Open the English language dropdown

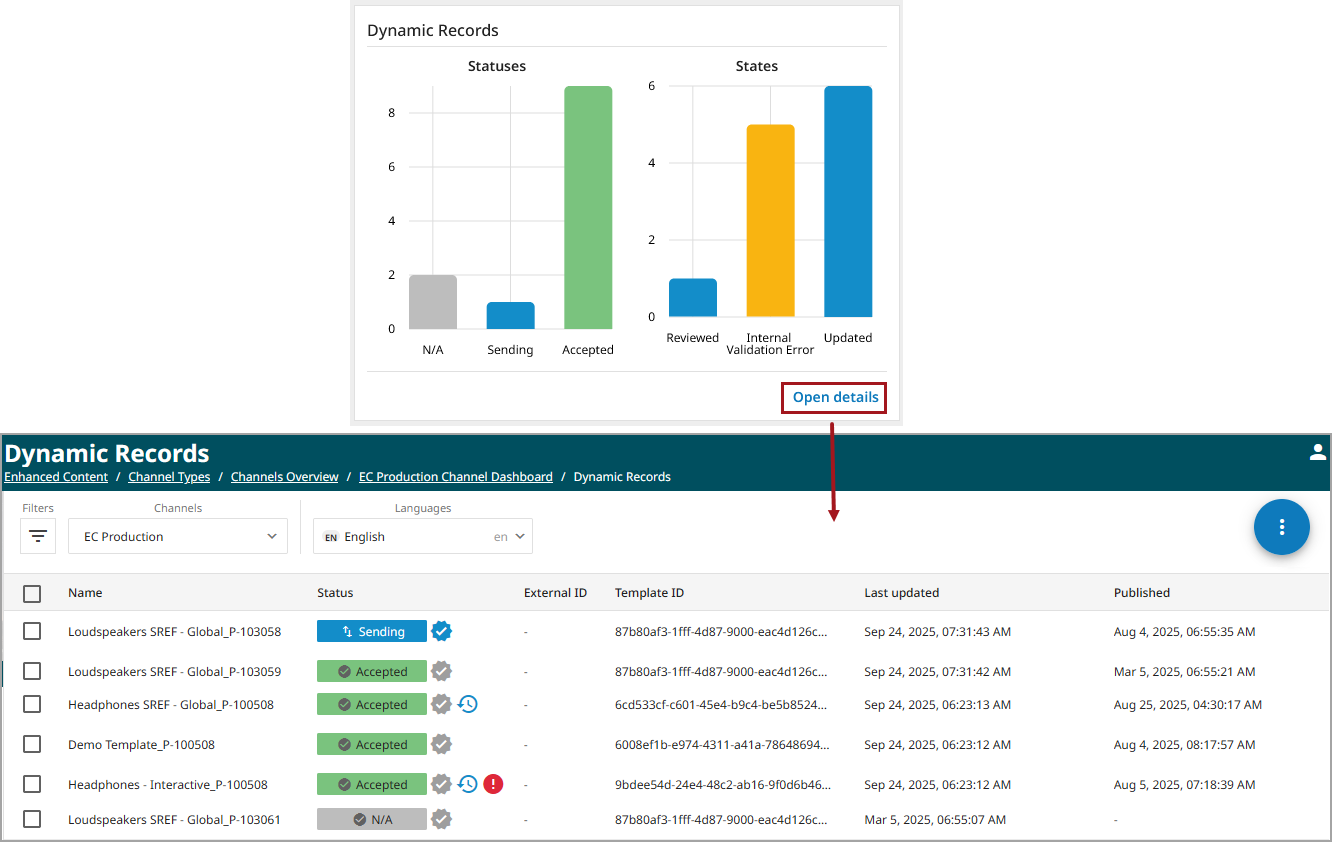click(422, 537)
